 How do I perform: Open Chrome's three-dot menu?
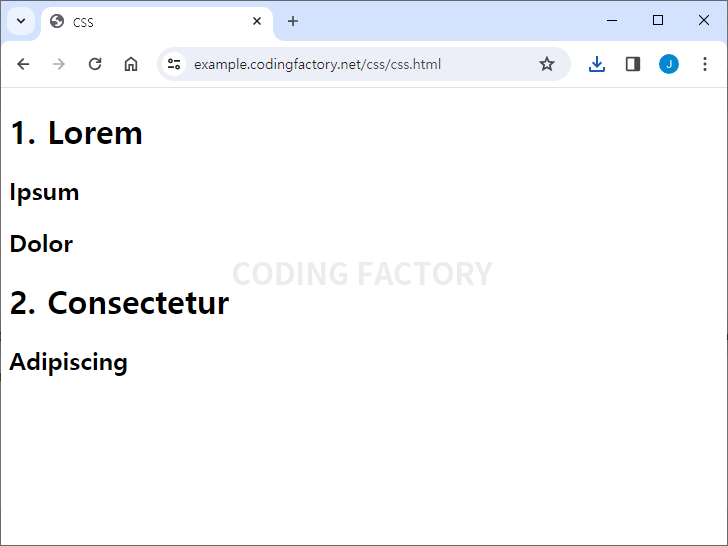705,64
